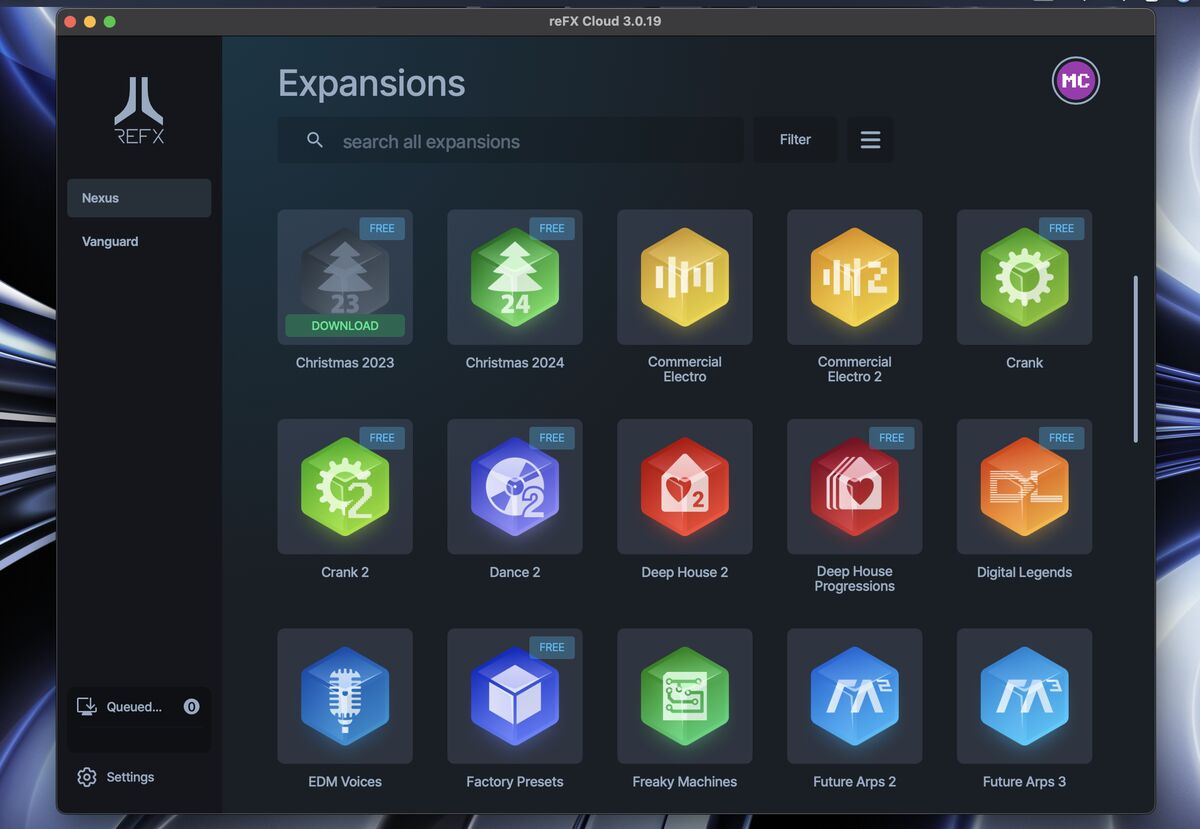Open the EDM Voices microphone icon
Screen dimensions: 1200x829
(344, 696)
